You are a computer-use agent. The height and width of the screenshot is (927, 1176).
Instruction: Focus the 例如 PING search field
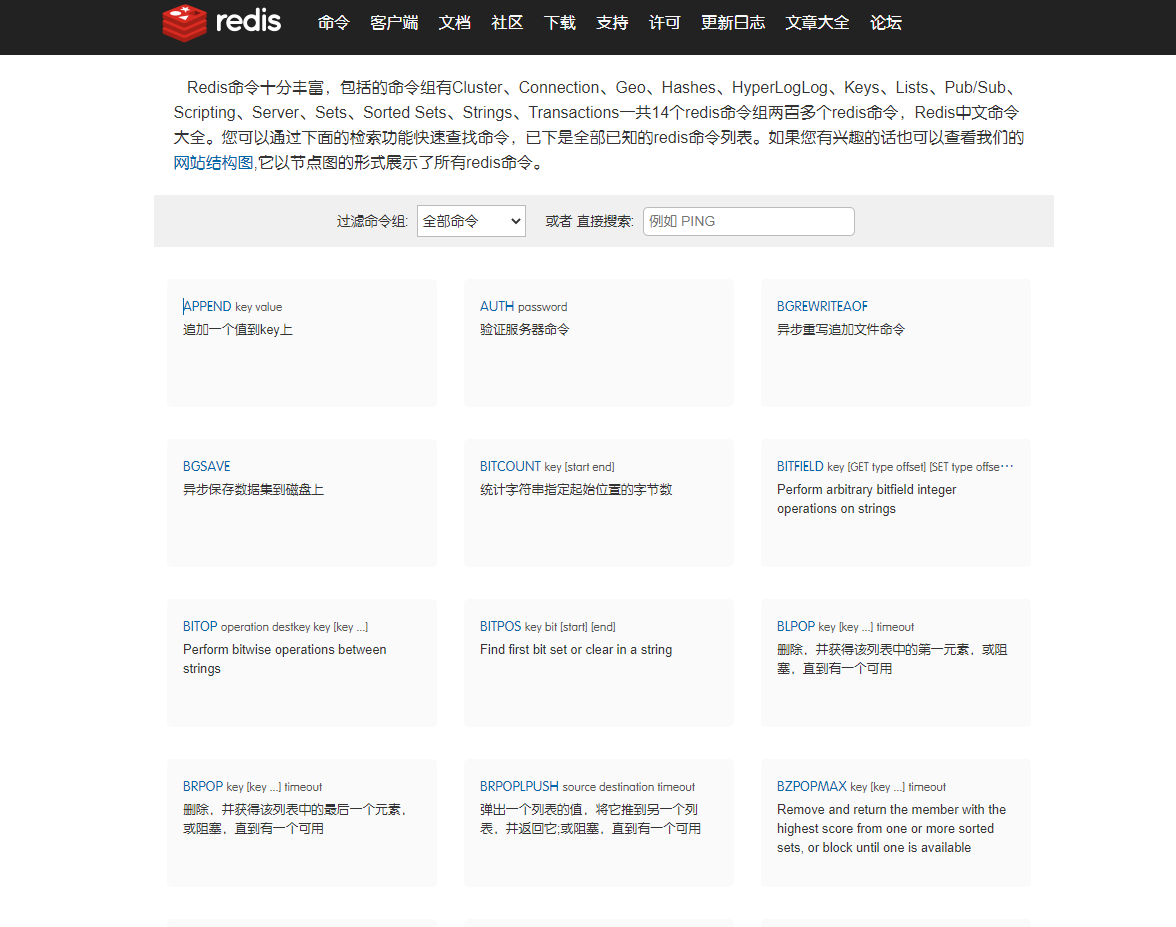pyautogui.click(x=748, y=221)
